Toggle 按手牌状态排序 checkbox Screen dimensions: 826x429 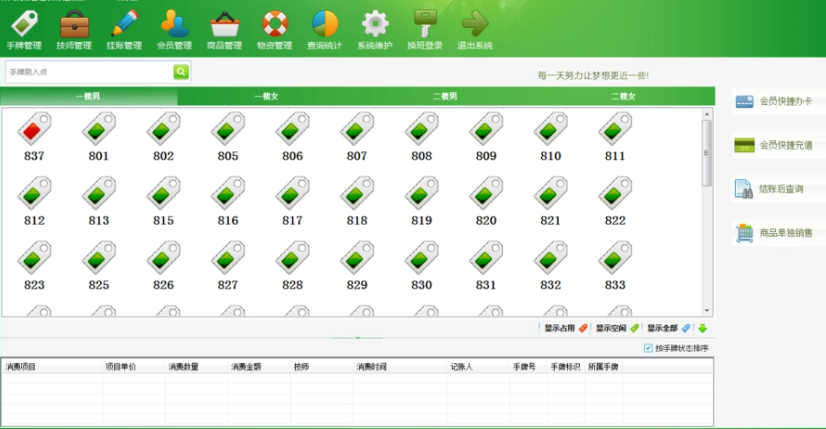click(649, 348)
